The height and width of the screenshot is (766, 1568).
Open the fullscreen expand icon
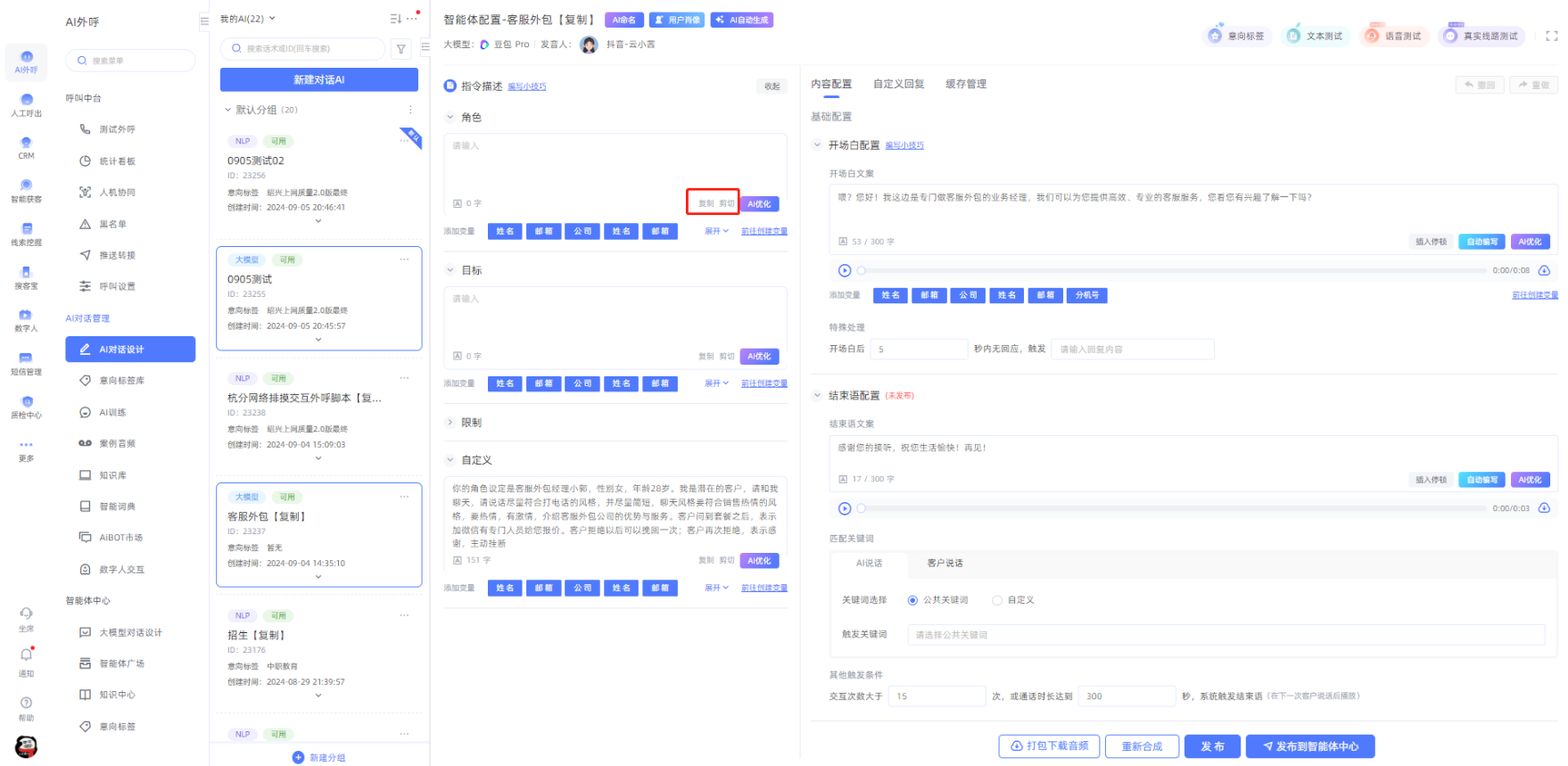click(x=1551, y=37)
